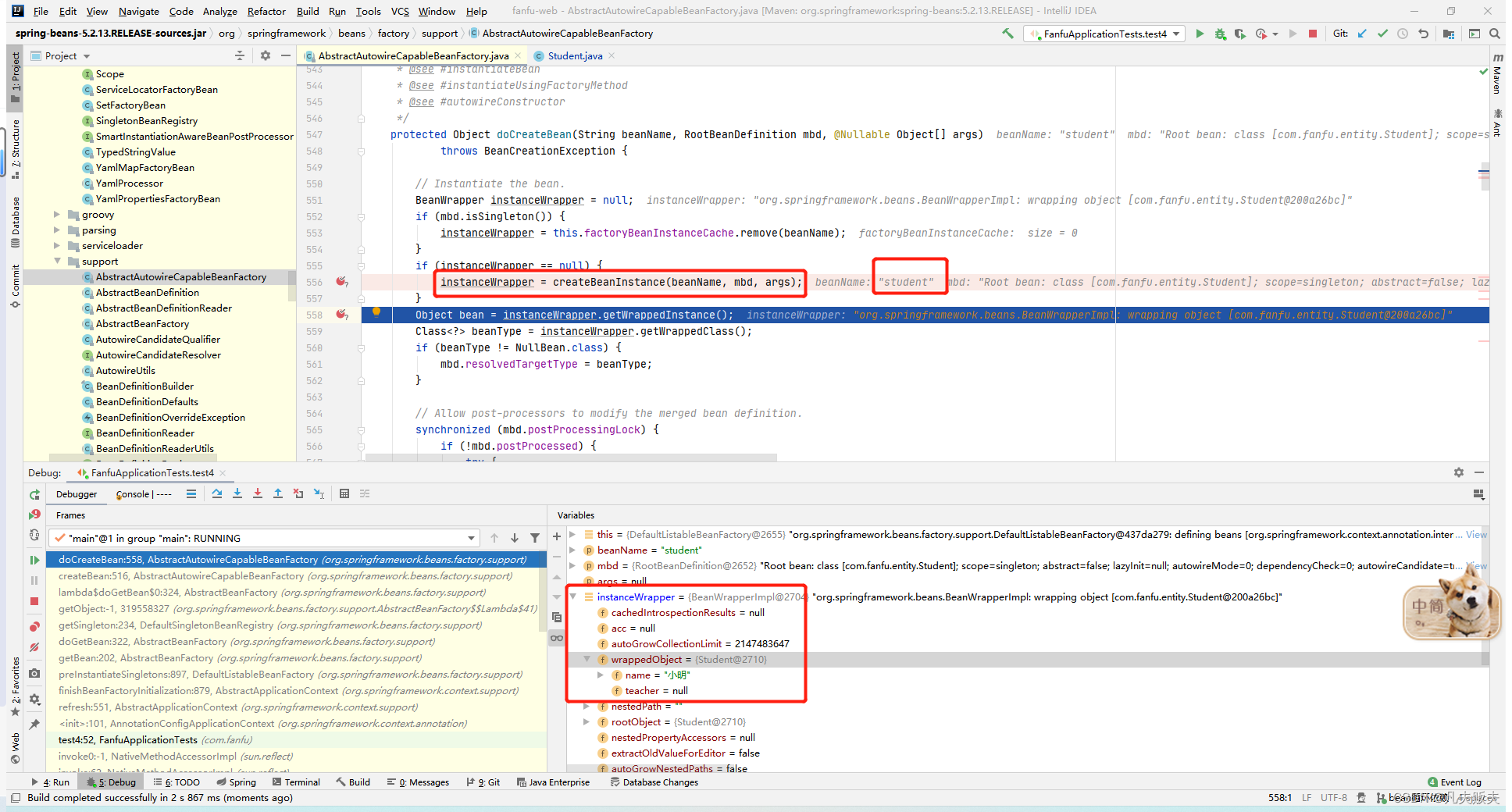
Task: Start debugging with the bug icon
Action: click(x=1220, y=34)
